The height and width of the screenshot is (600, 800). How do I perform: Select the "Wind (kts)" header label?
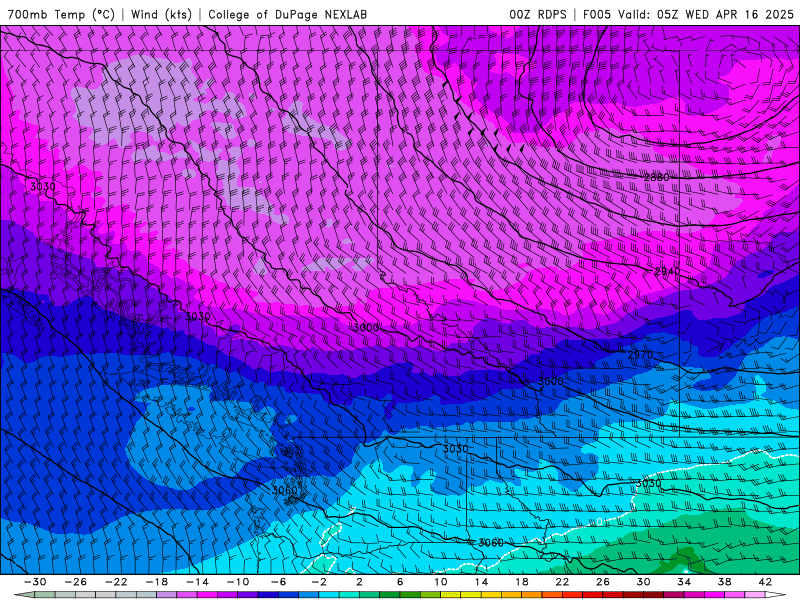(161, 14)
